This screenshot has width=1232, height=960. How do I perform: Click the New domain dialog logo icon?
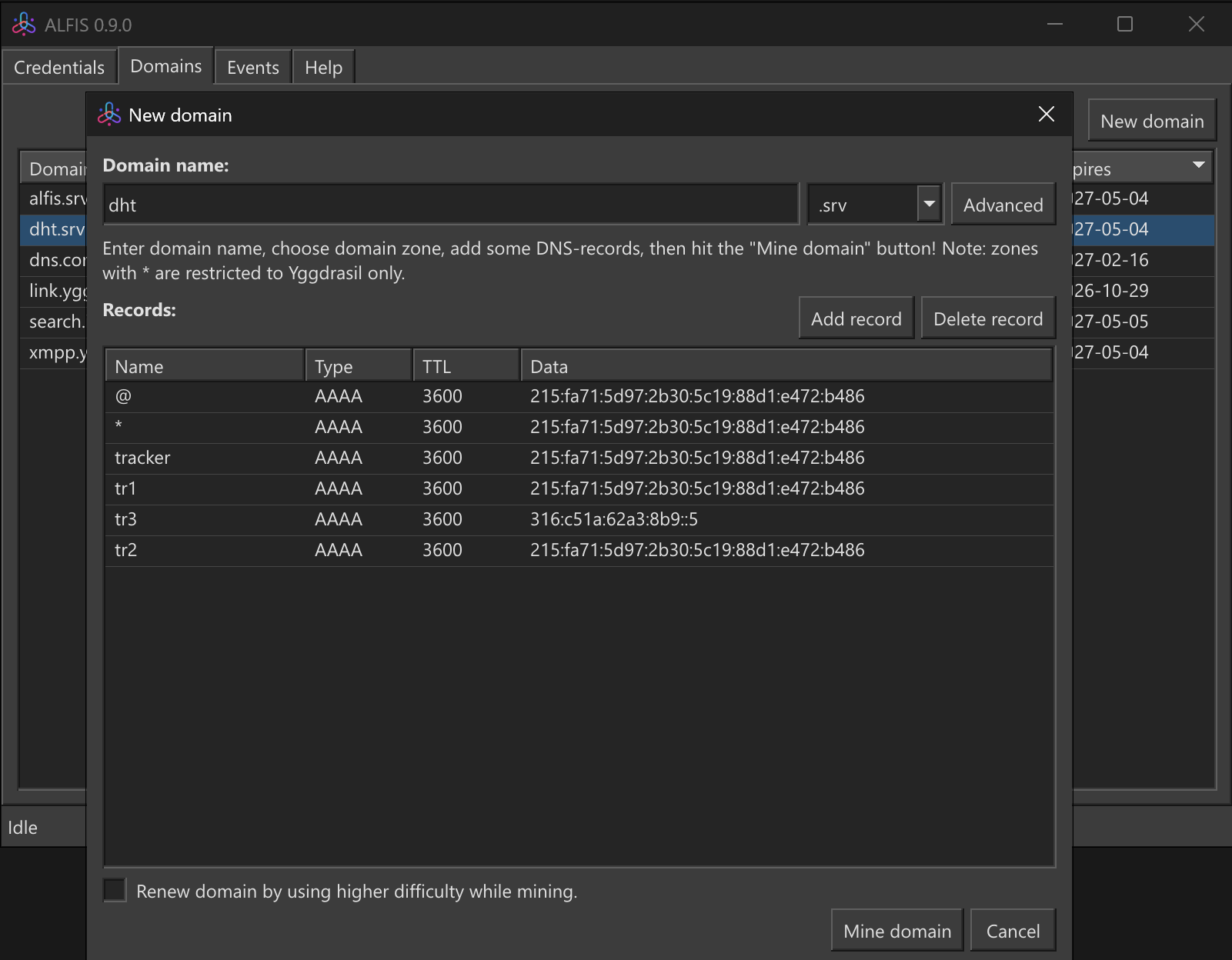(x=109, y=115)
